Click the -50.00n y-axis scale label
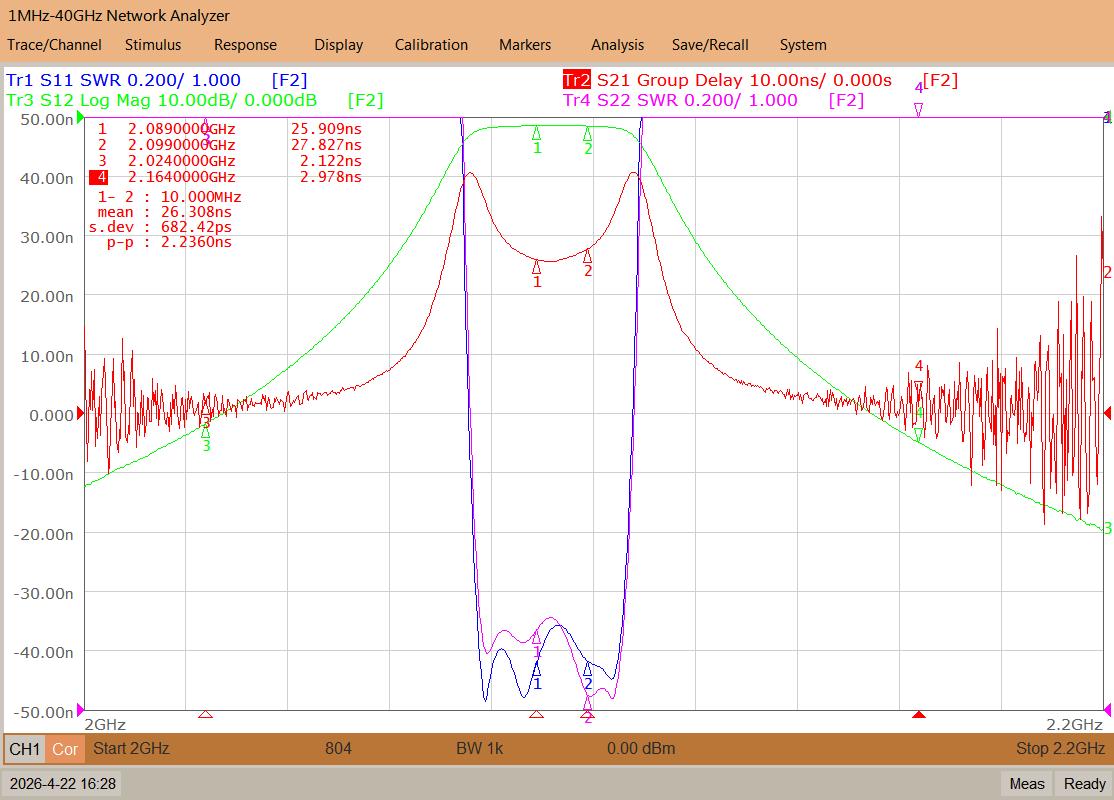Viewport: 1114px width, 800px height. point(43,712)
